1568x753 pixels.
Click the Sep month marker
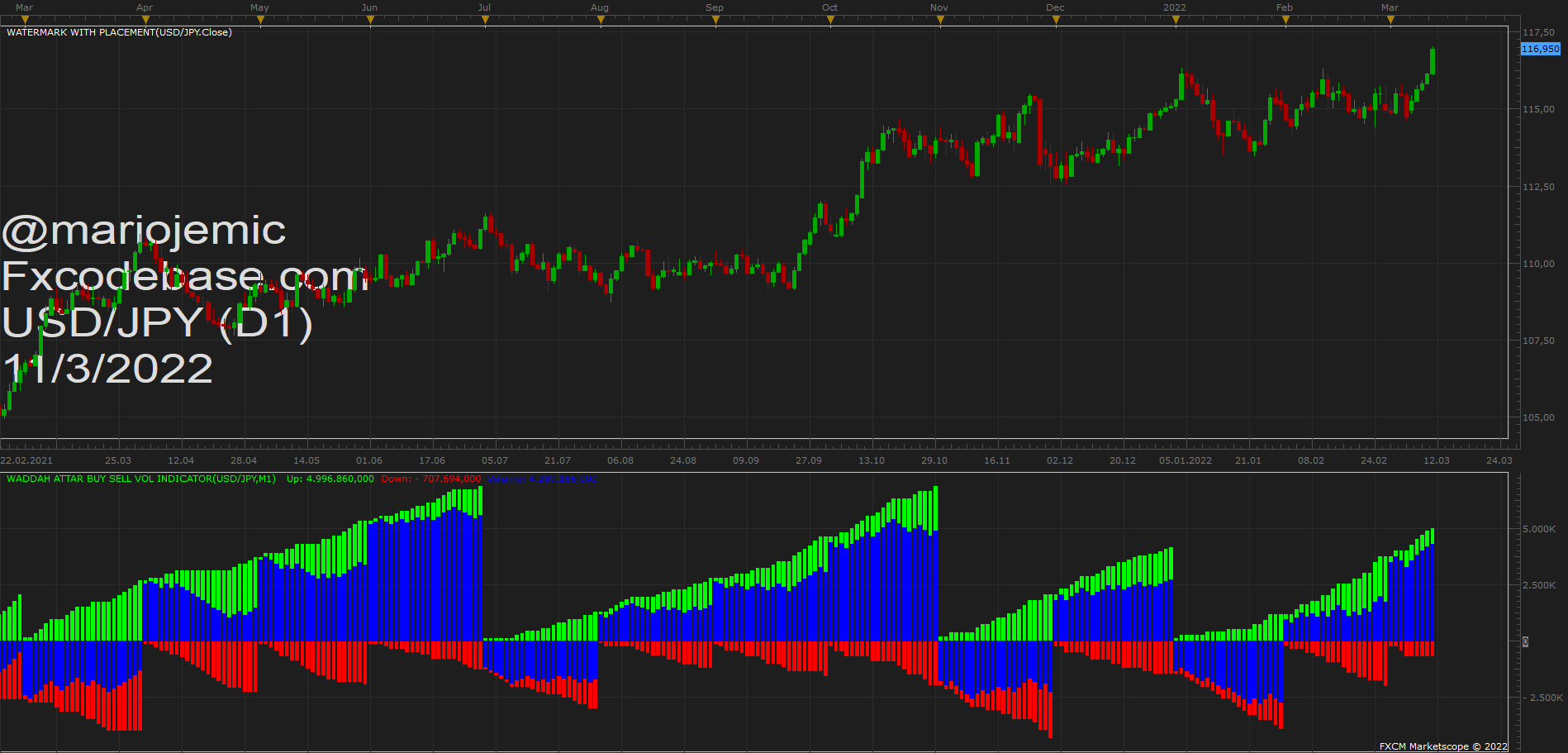715,20
